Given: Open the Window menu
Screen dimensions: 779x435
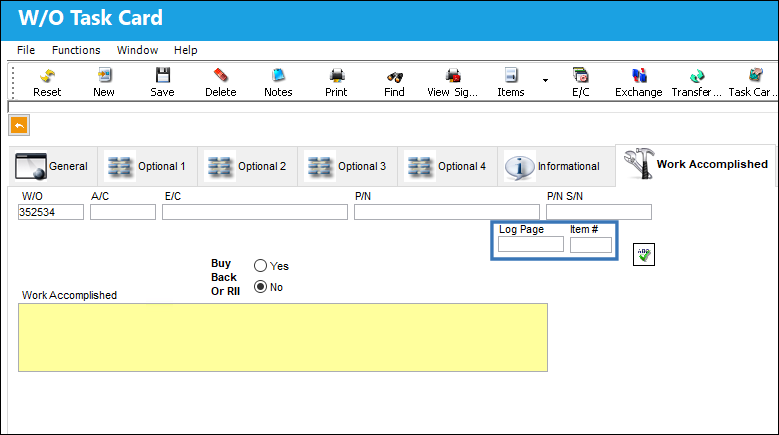Looking at the screenshot, I should click(x=137, y=50).
